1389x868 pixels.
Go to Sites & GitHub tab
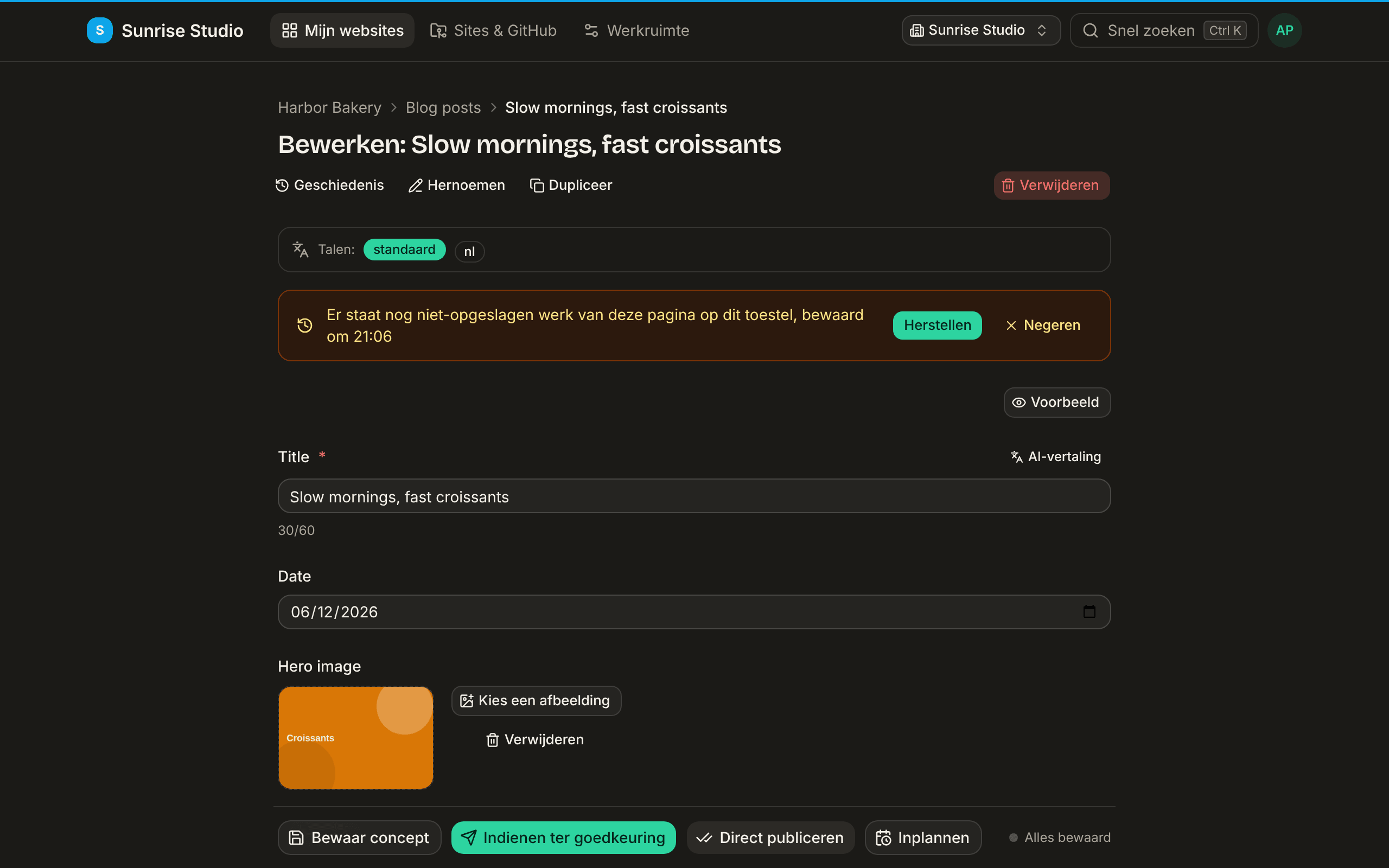(494, 30)
